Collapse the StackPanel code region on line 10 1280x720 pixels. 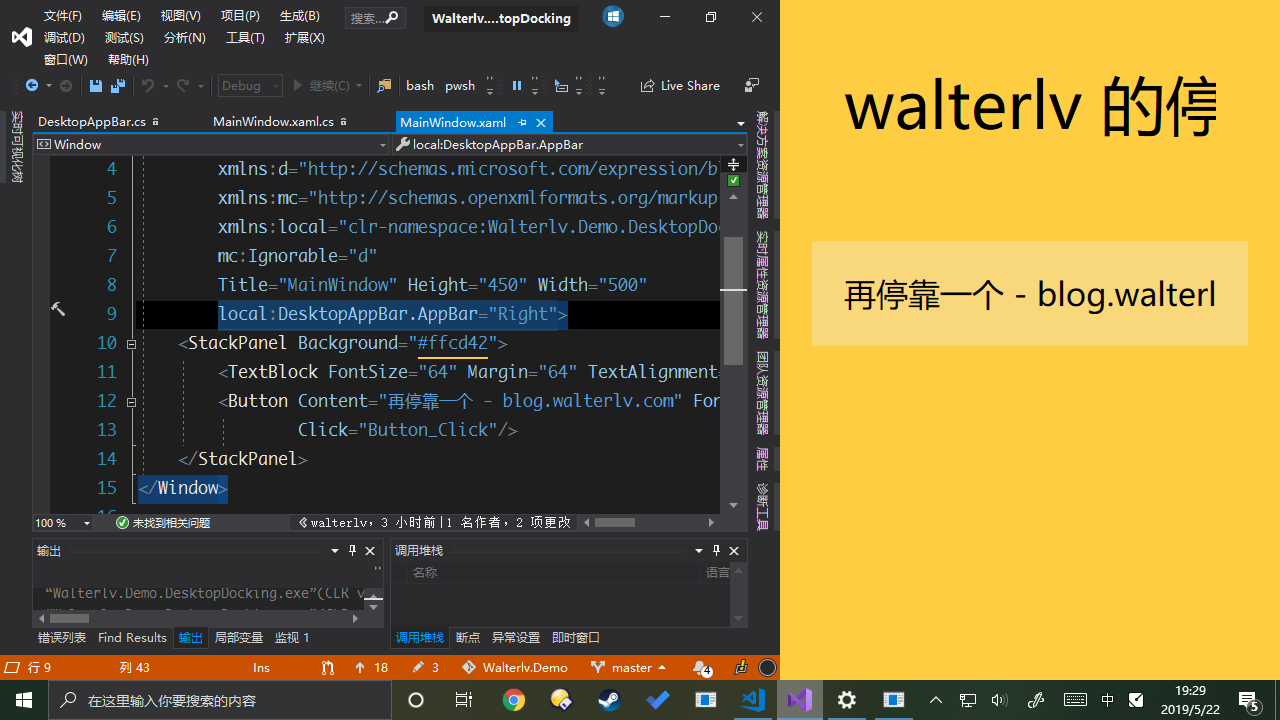[x=131, y=343]
